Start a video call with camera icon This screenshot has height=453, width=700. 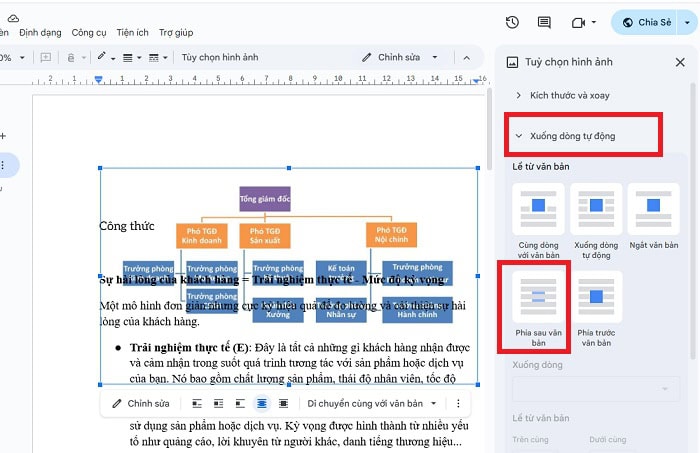click(578, 22)
